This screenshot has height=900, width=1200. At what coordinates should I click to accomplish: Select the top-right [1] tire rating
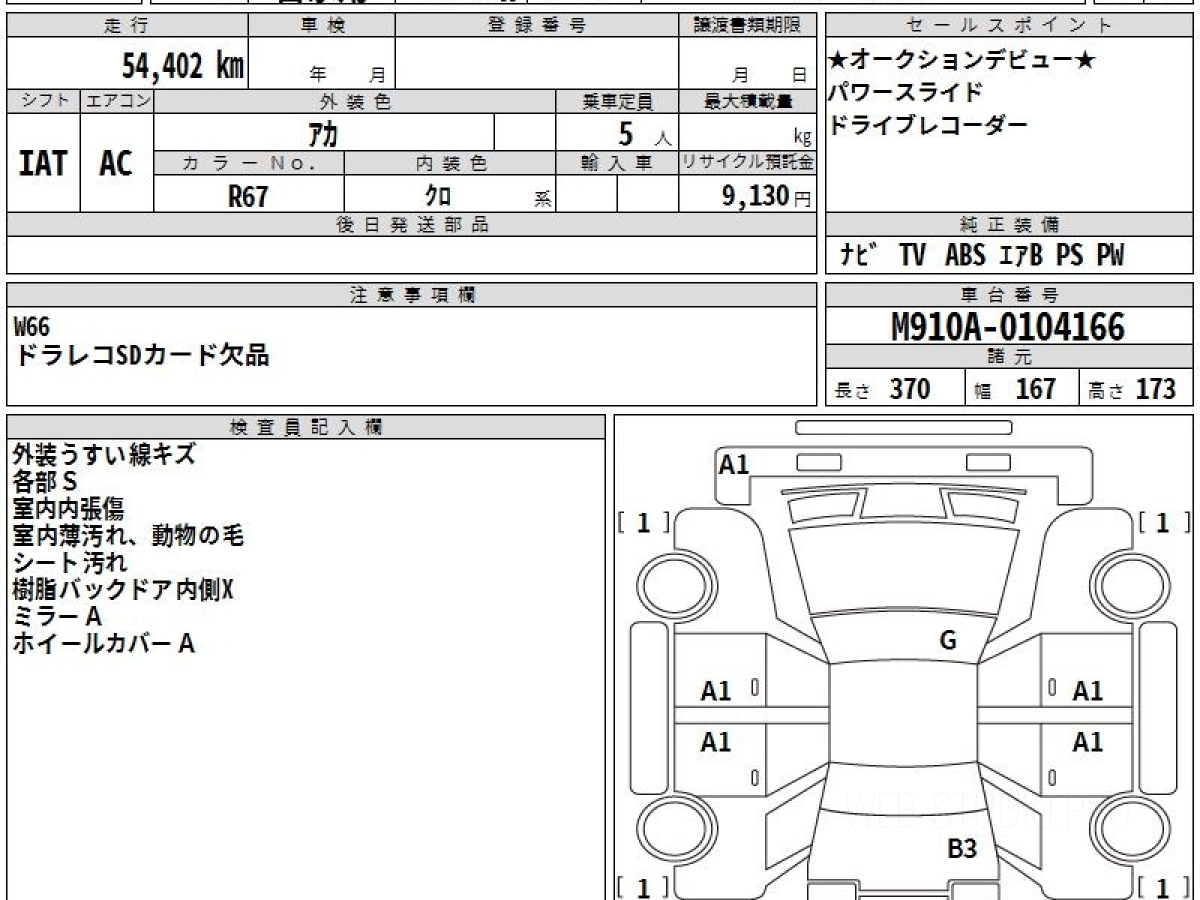[1164, 522]
